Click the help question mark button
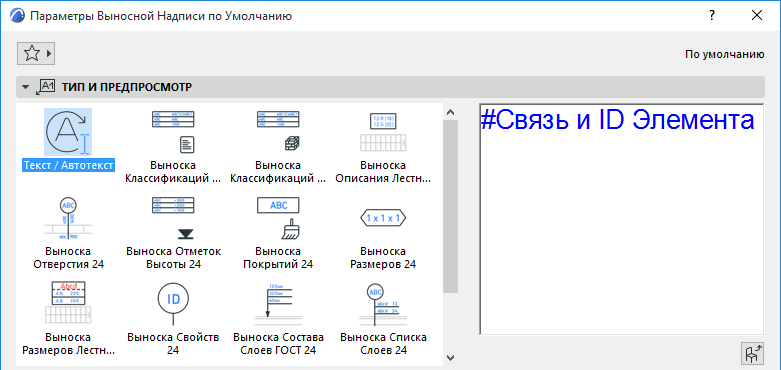781x370 pixels. [x=712, y=16]
